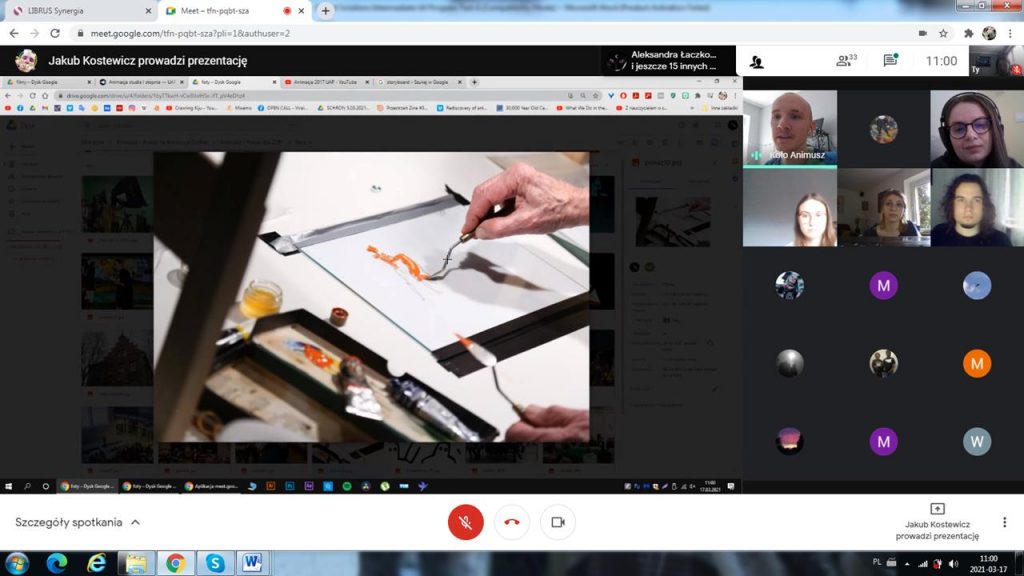This screenshot has height=576, width=1024.
Task: Click the Koło Animusz participant video tile
Action: 789,128
